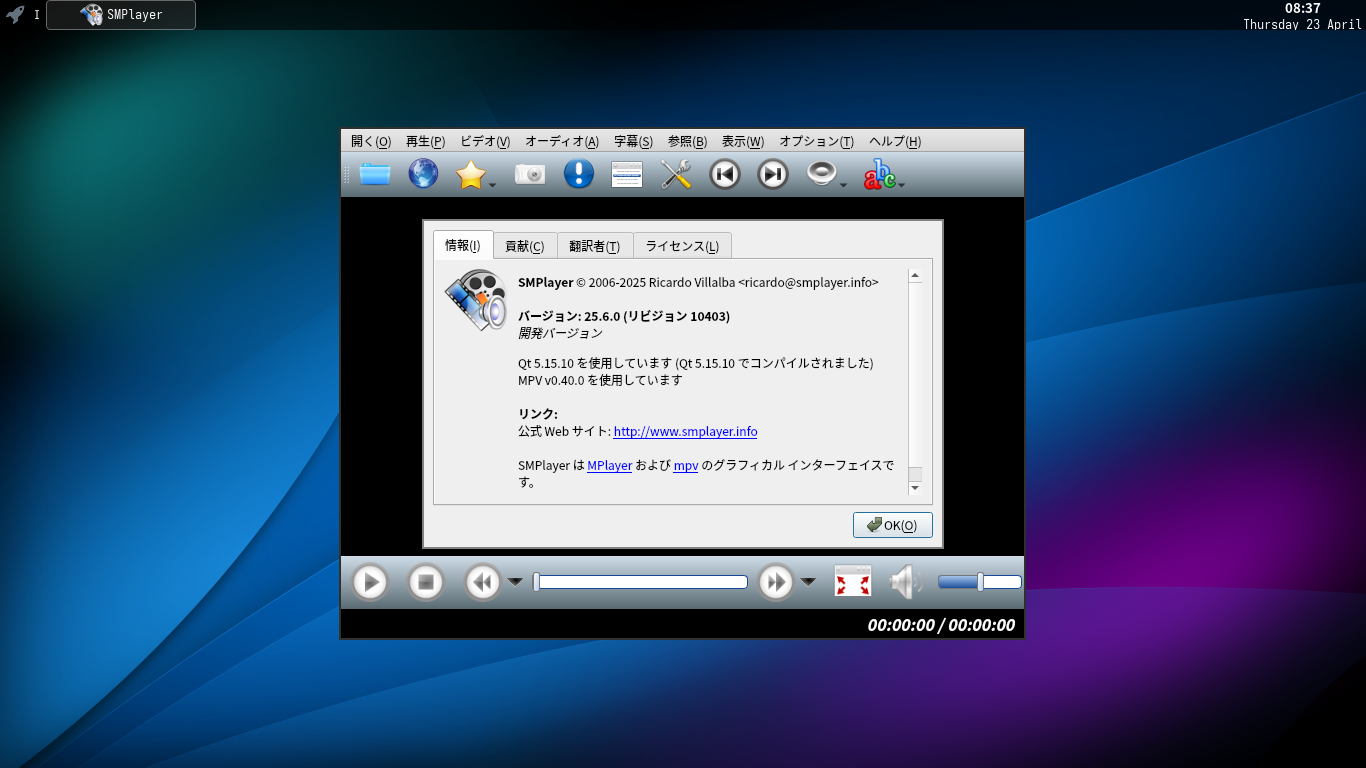
Task: Expand the favorites dropdown arrow beside the star
Action: (x=492, y=185)
